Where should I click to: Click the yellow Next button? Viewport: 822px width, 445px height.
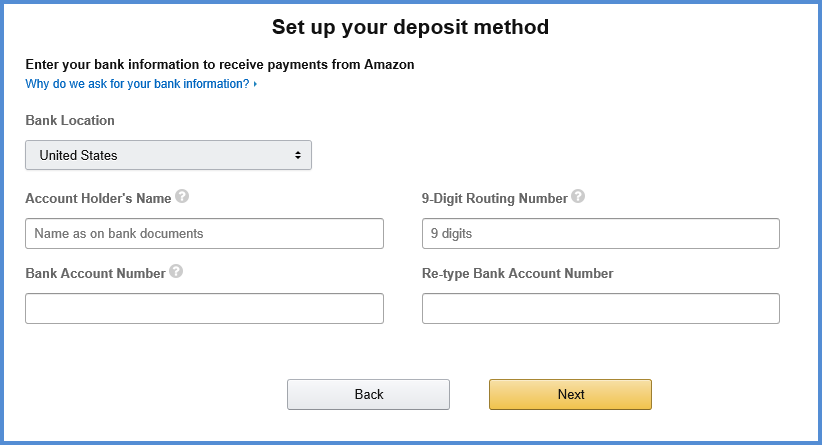point(570,394)
